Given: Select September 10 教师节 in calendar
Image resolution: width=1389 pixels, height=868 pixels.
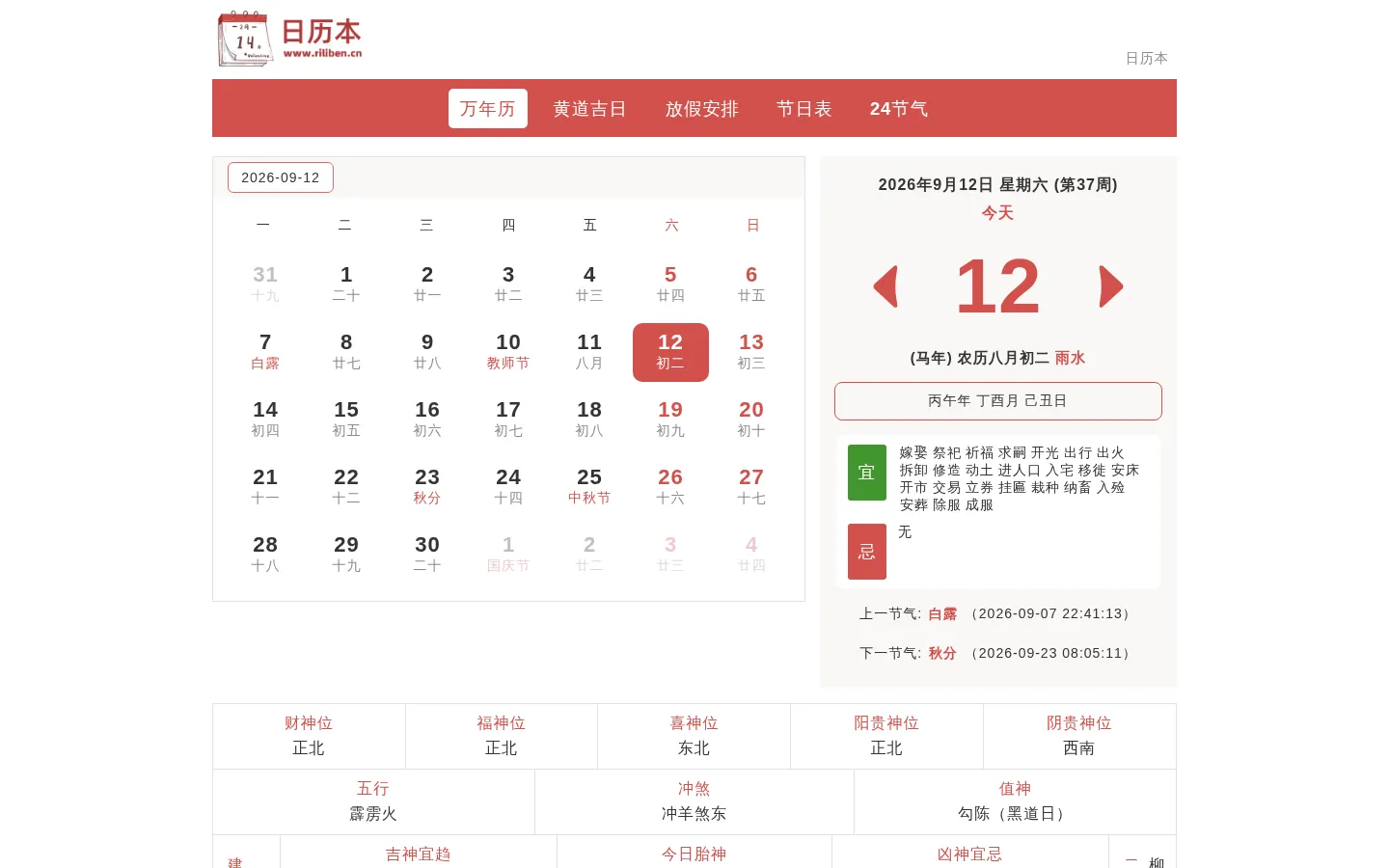Looking at the screenshot, I should 508,352.
